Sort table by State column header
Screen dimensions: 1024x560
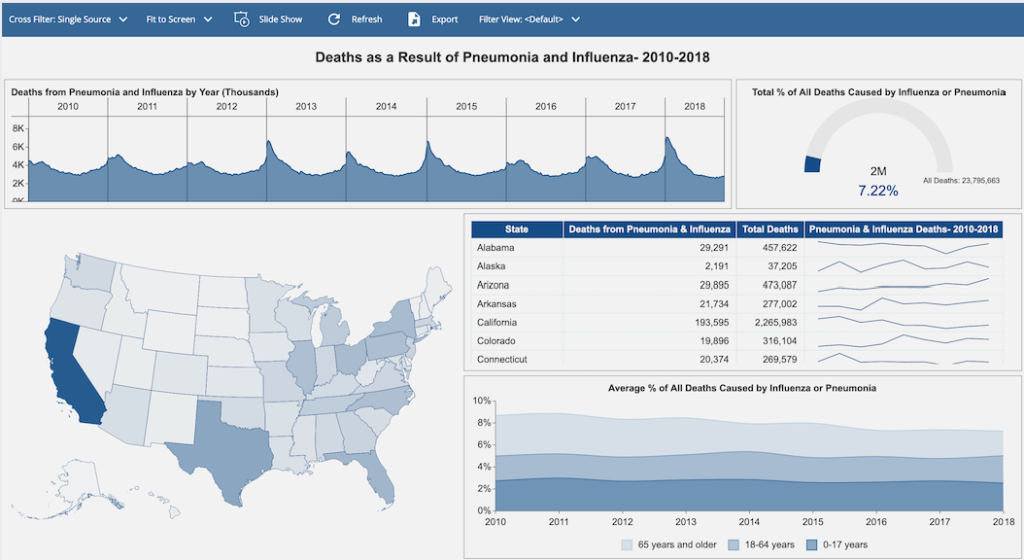pos(517,230)
